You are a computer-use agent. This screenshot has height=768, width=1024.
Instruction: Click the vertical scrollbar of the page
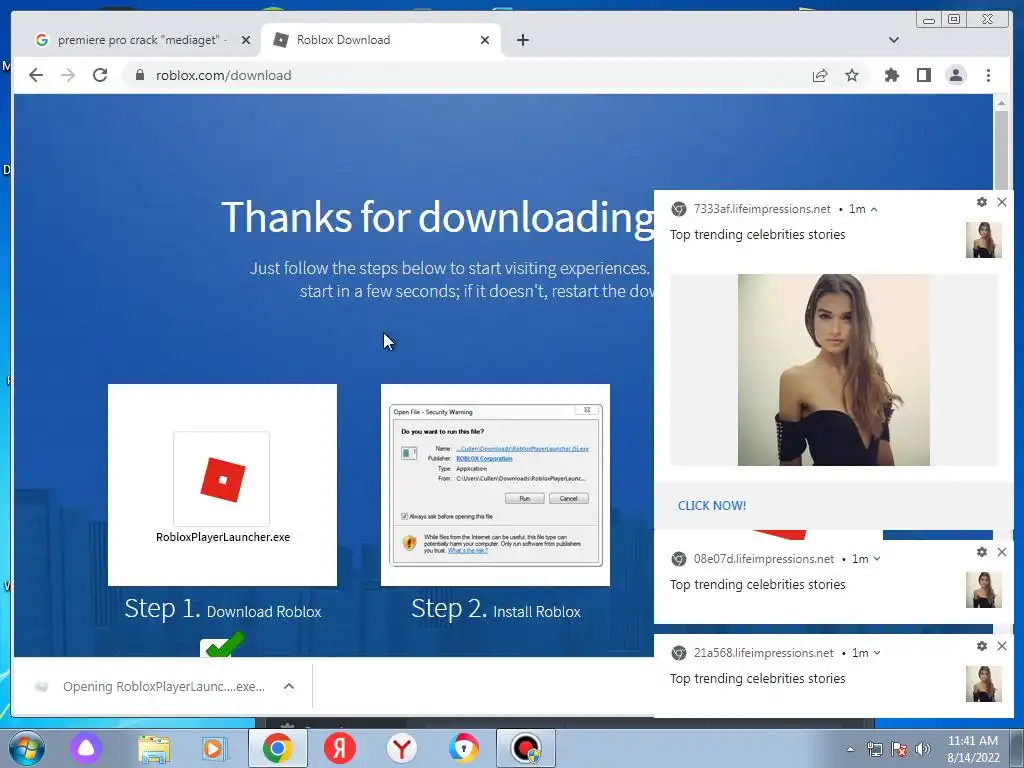1001,150
